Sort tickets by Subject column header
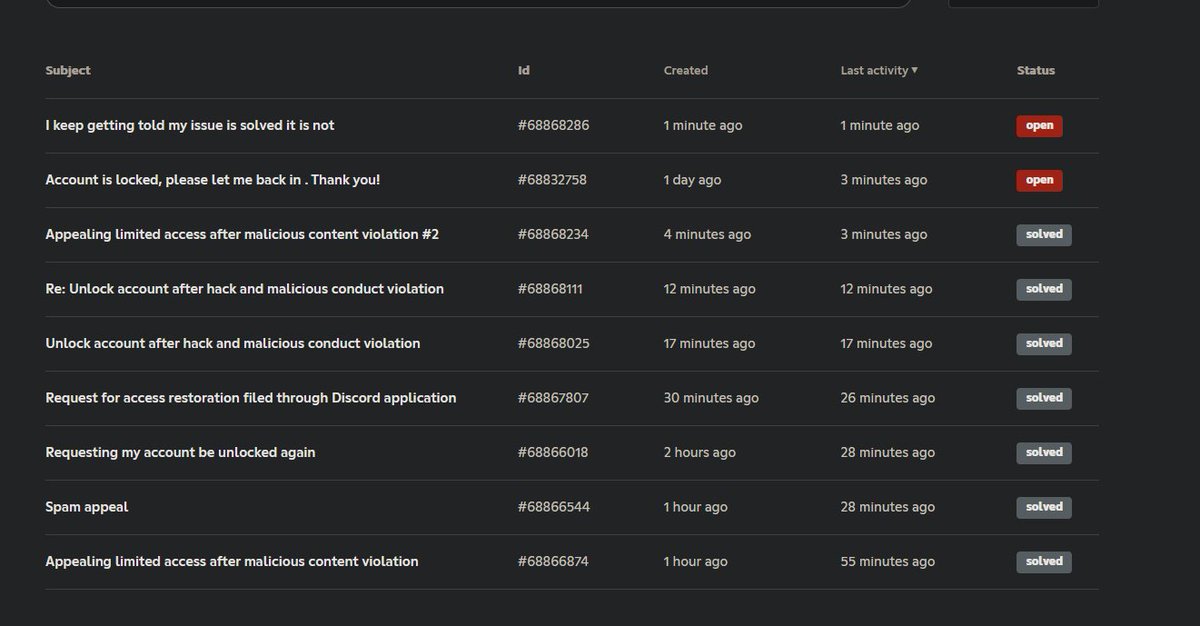This screenshot has height=626, width=1200. pos(68,71)
